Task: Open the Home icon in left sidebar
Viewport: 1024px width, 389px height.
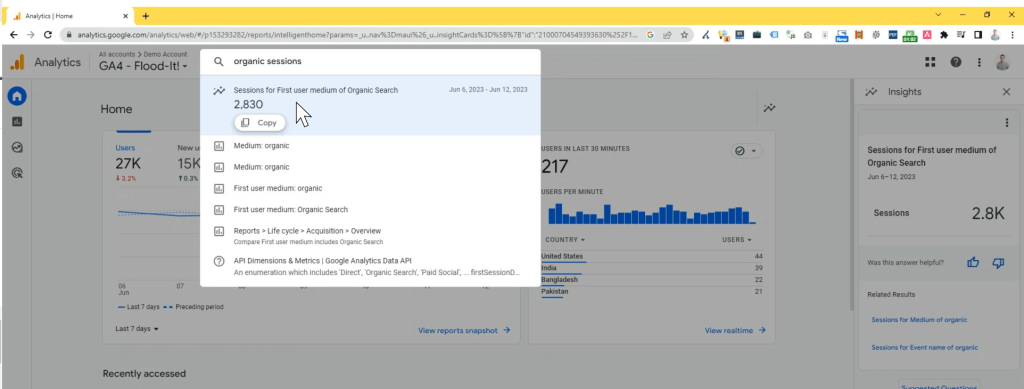Action: click(17, 97)
